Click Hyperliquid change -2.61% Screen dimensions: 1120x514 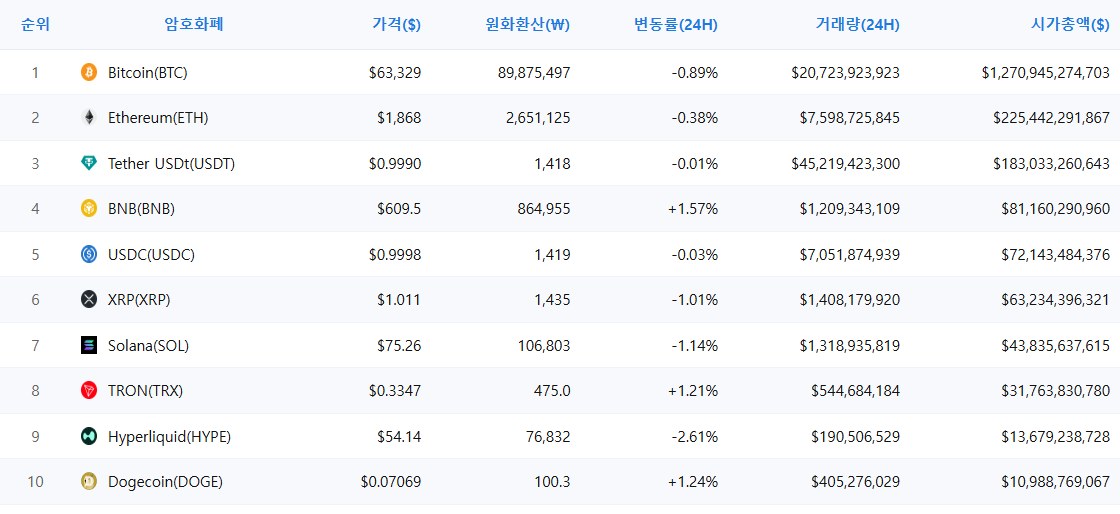tap(695, 436)
